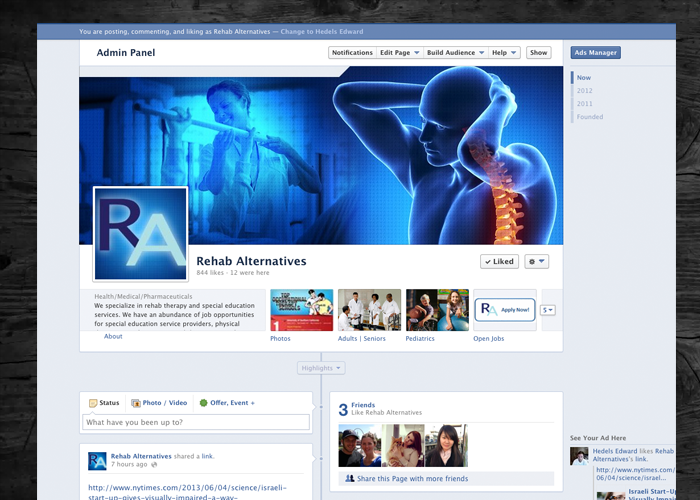Image resolution: width=700 pixels, height=500 pixels.
Task: Click the Rehab Alternatives profile picture
Action: pyautogui.click(x=140, y=234)
